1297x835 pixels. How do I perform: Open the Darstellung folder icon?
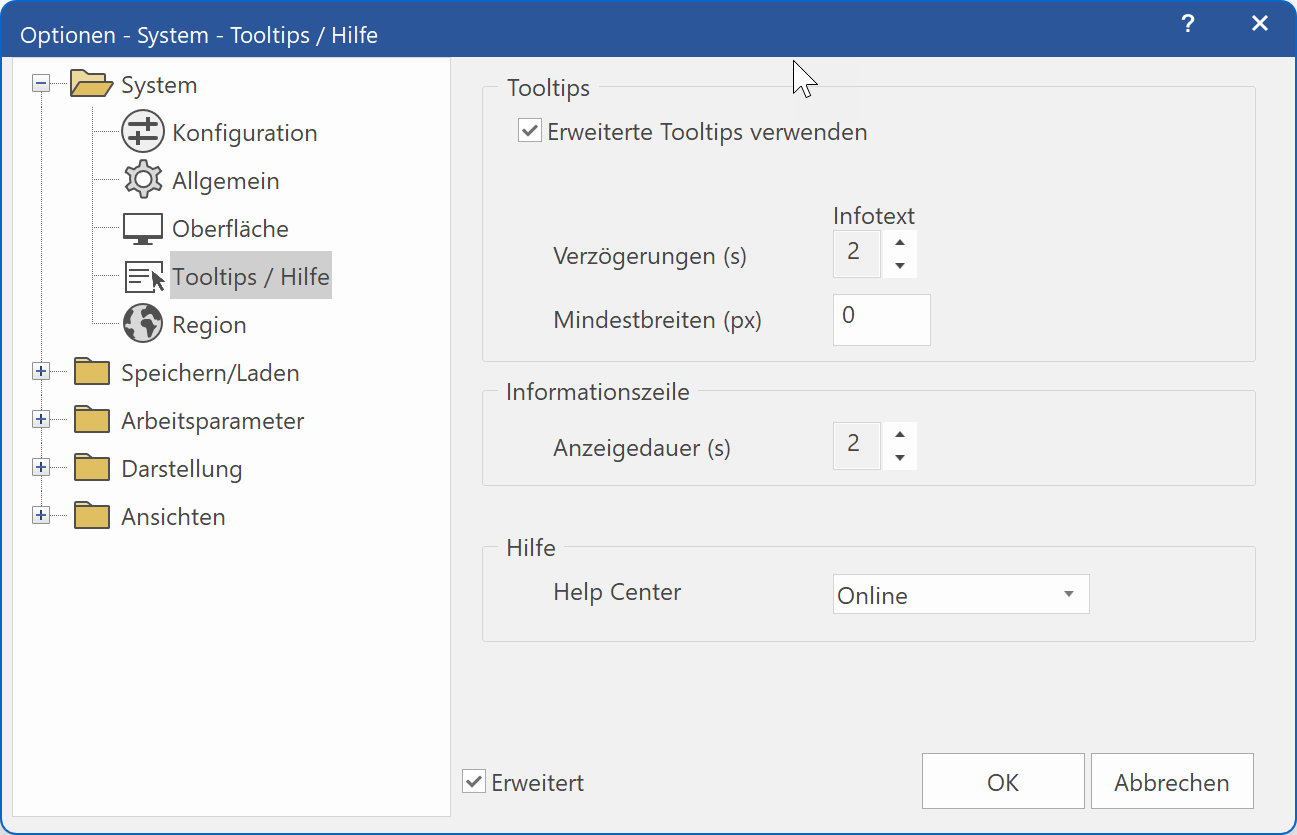point(92,467)
